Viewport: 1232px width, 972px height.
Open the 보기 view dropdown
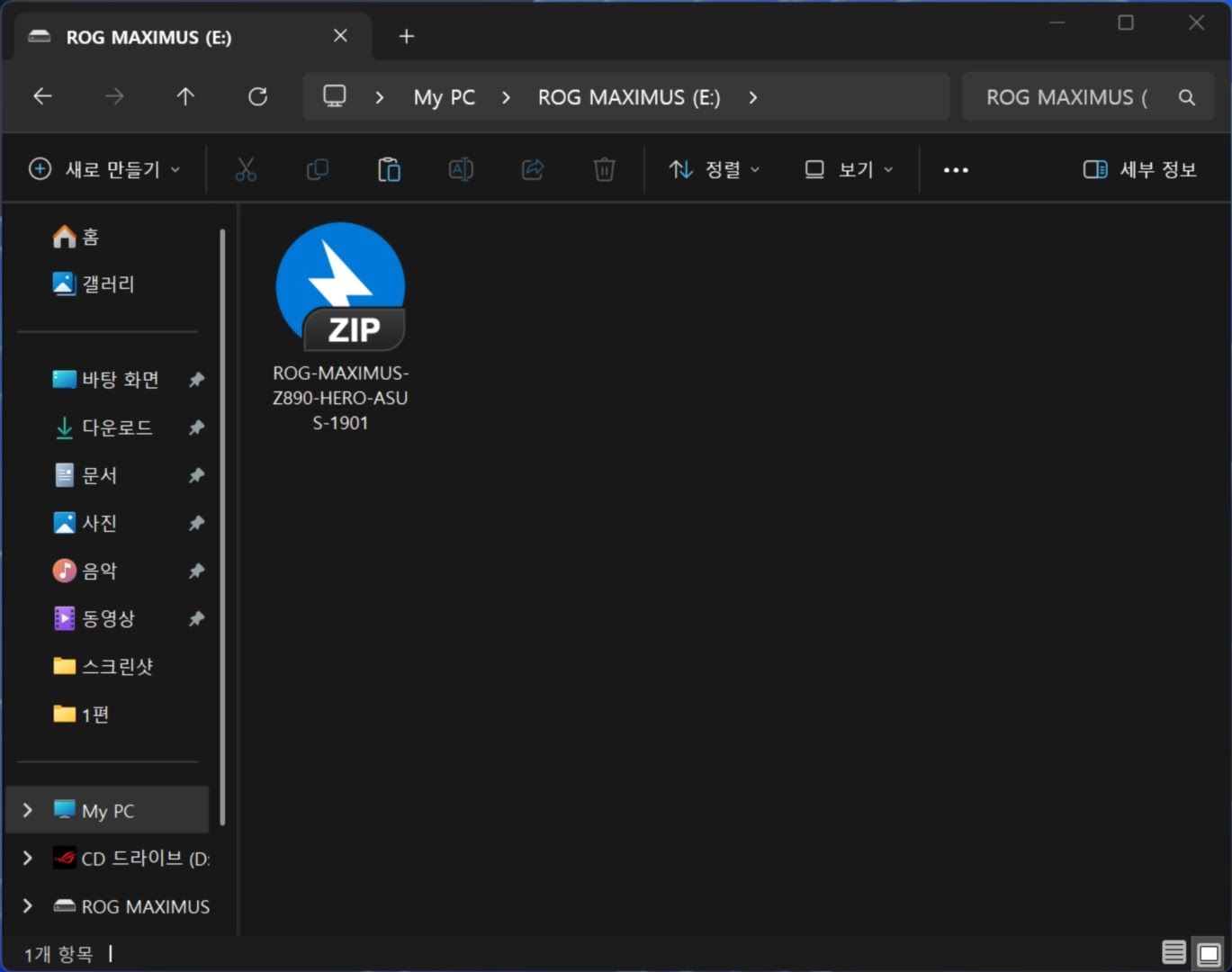(849, 169)
